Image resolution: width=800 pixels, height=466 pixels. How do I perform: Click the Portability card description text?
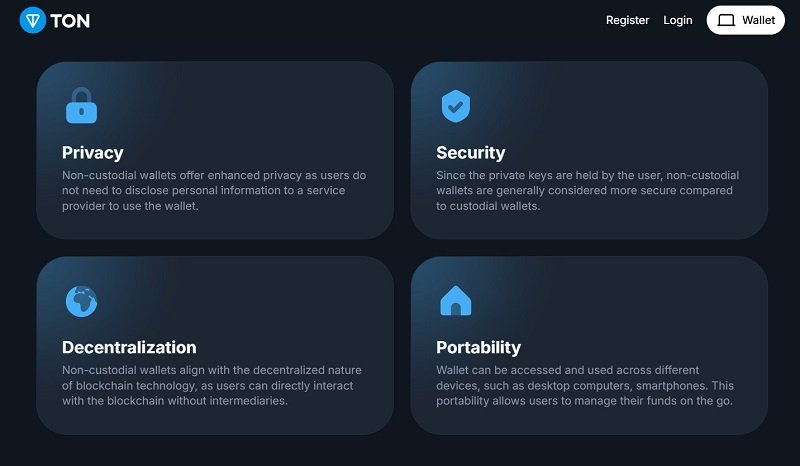[585, 385]
